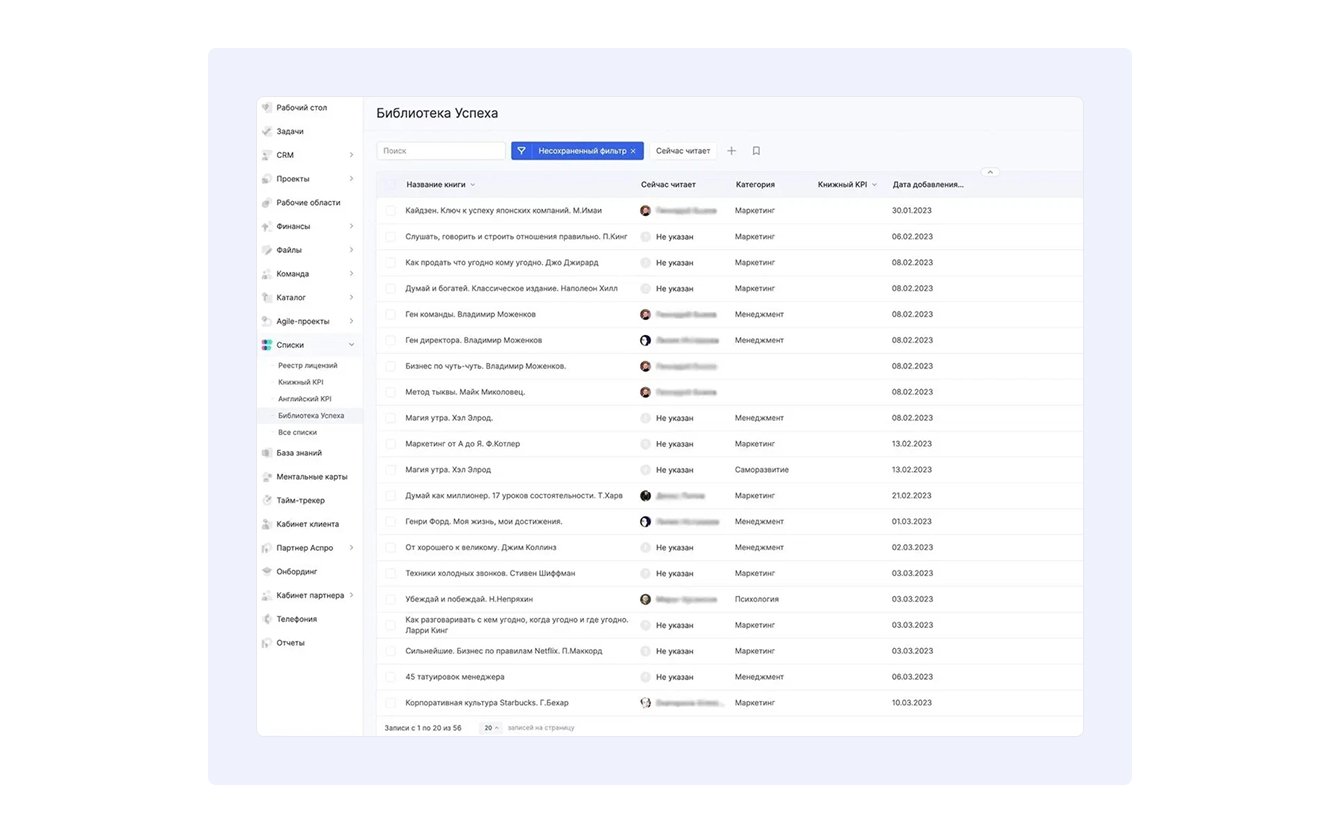This screenshot has height=833, width=1340.
Task: Expand the Финансы submenu chevron
Action: (351, 226)
